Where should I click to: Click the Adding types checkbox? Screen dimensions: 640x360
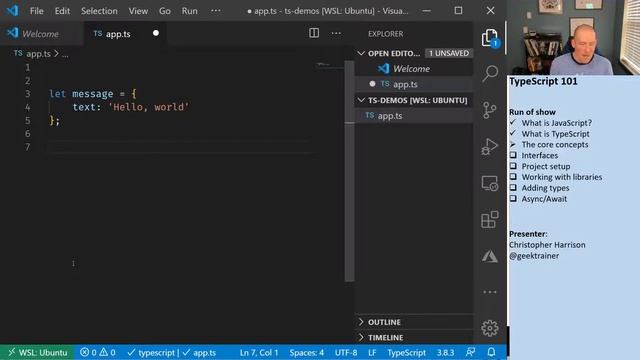(513, 188)
